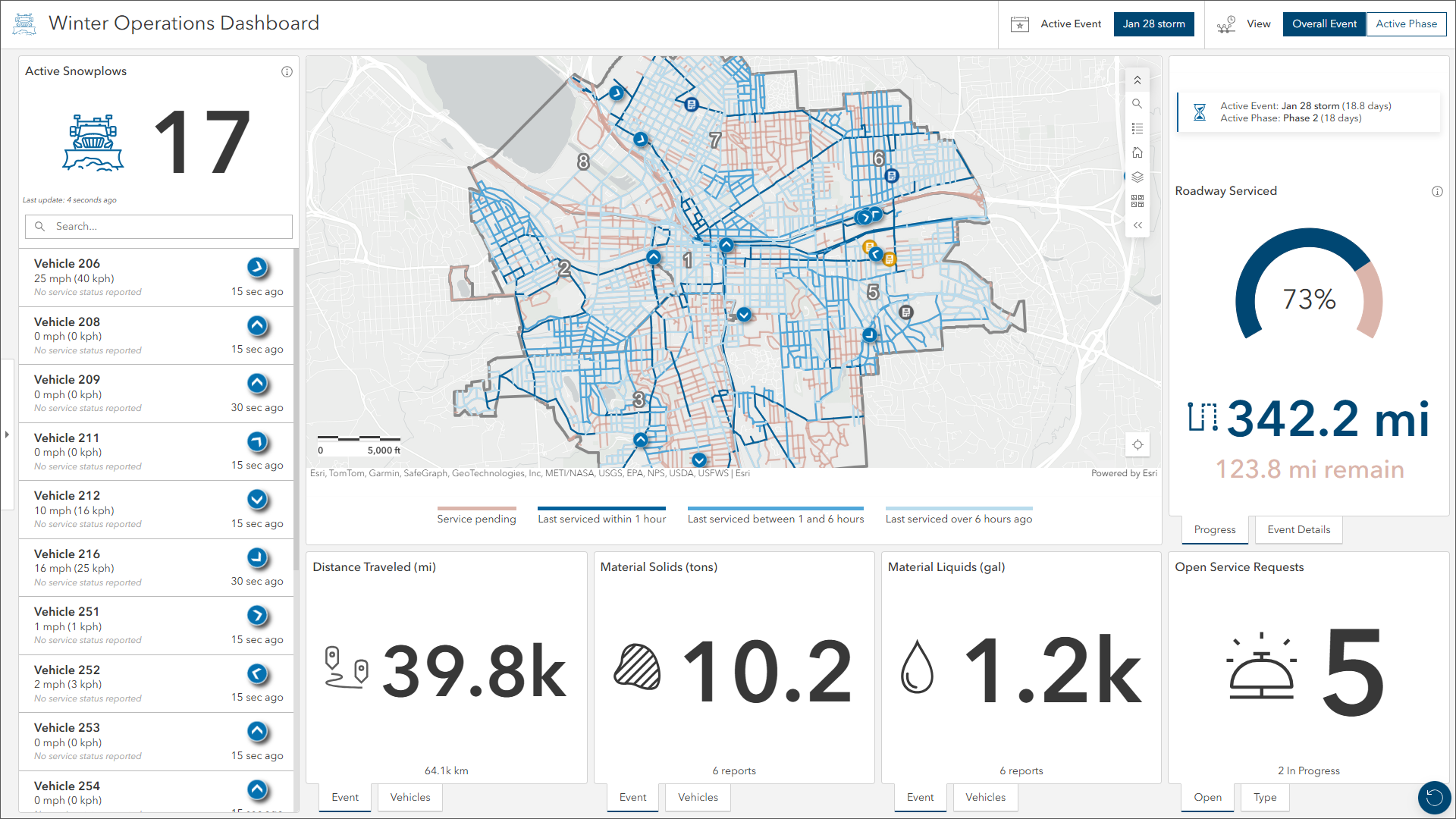The width and height of the screenshot is (1456, 819).
Task: Click the Roadway Serviced info icon
Action: 1437,192
